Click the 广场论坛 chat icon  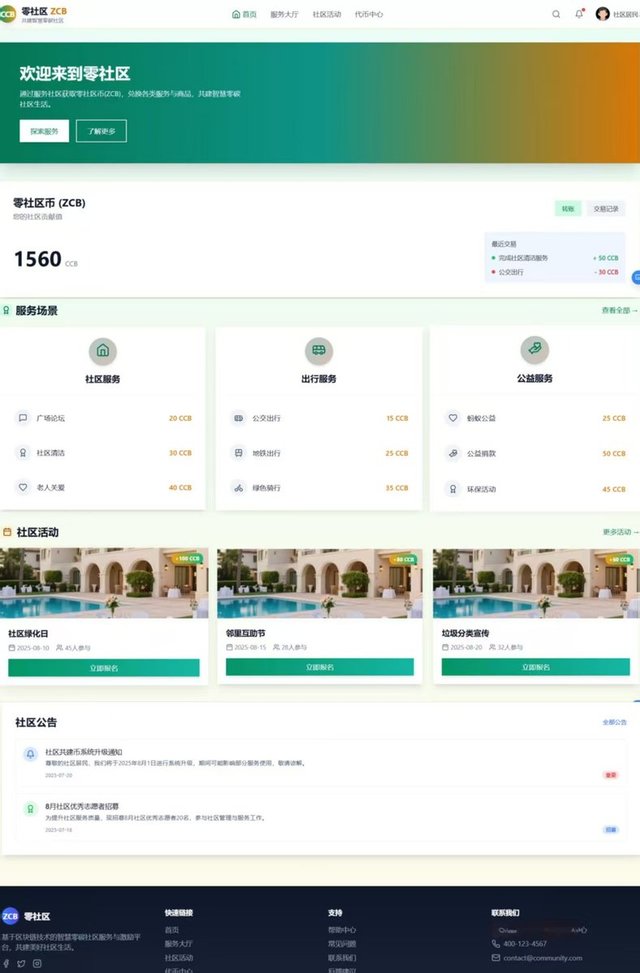click(23, 418)
